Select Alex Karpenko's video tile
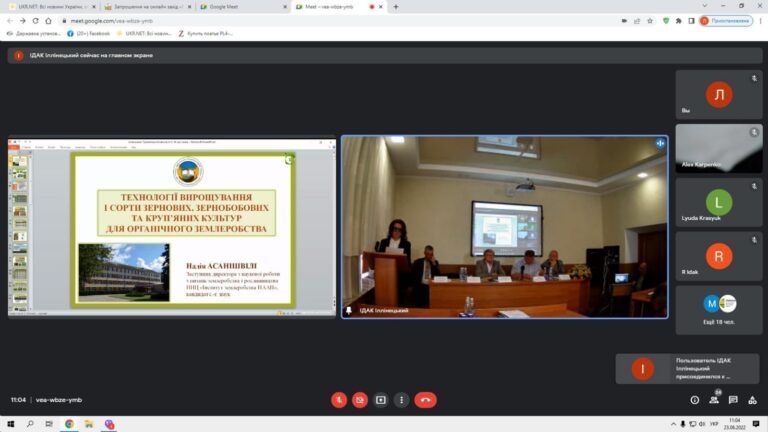 point(719,148)
